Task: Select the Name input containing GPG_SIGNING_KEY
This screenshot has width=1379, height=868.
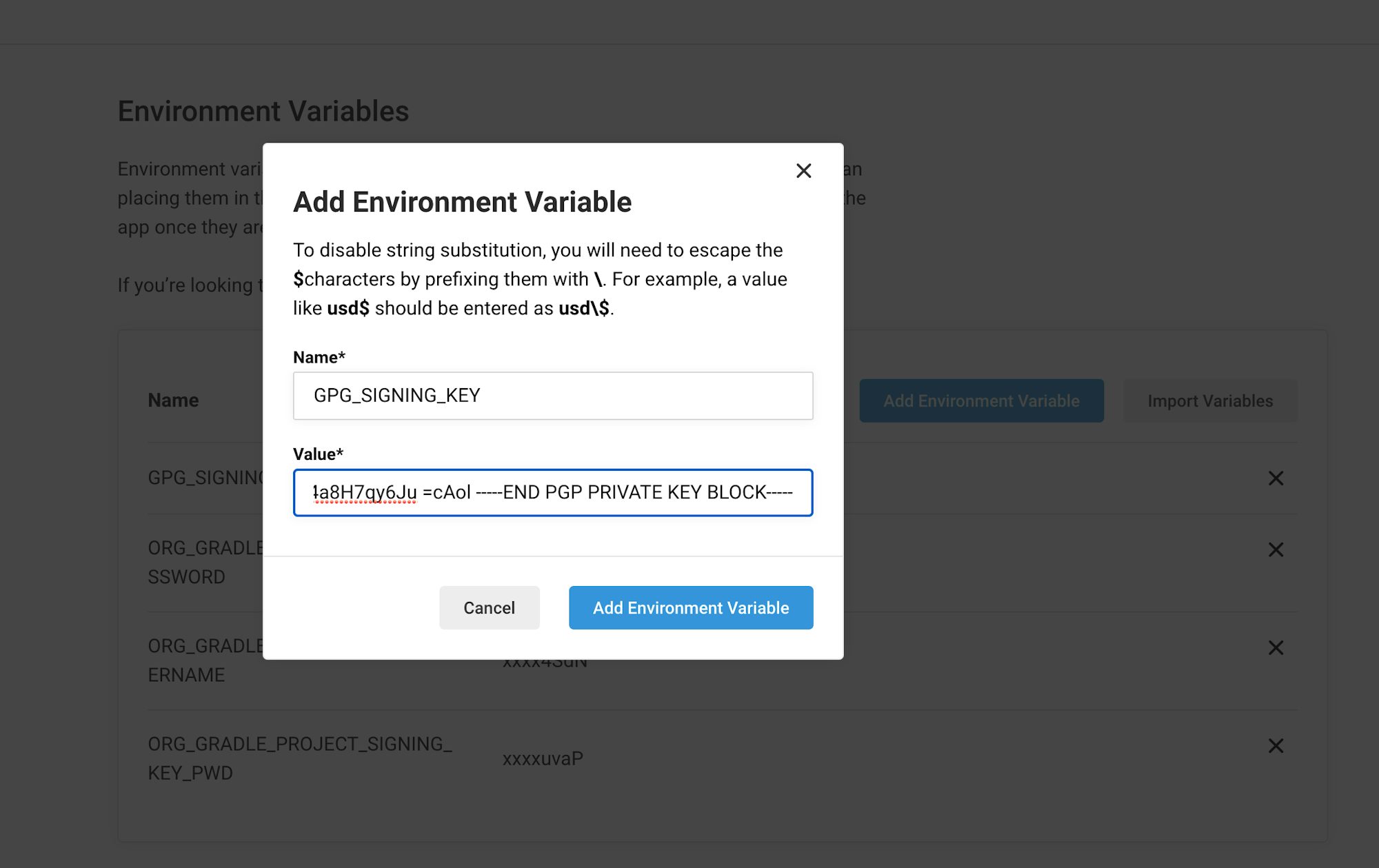Action: [552, 396]
